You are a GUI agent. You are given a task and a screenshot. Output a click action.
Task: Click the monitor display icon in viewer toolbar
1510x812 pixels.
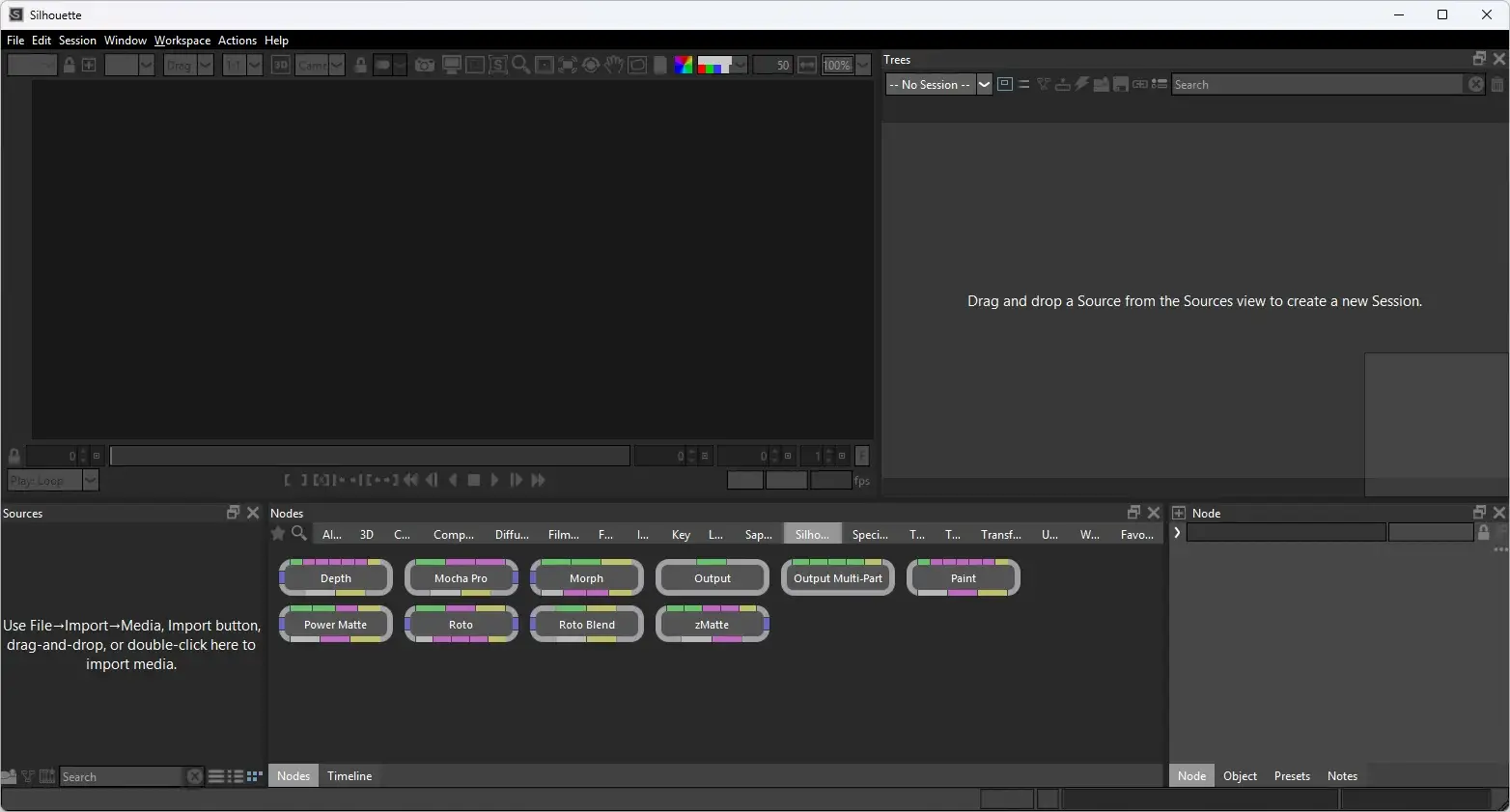coord(451,65)
